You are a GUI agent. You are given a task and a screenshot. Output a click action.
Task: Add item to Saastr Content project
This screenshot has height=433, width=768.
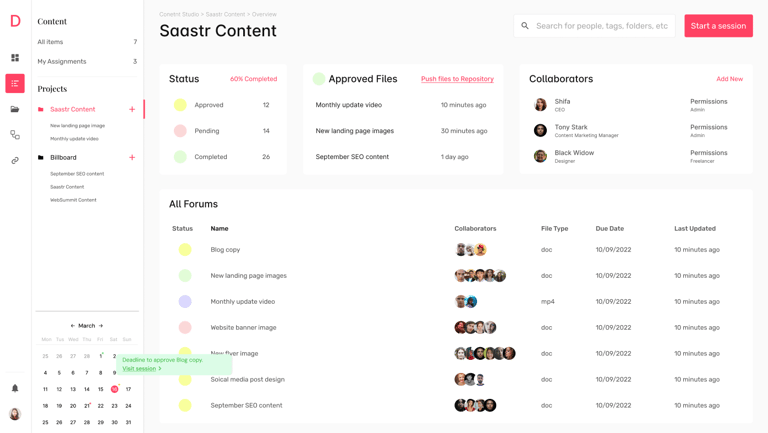click(x=132, y=109)
